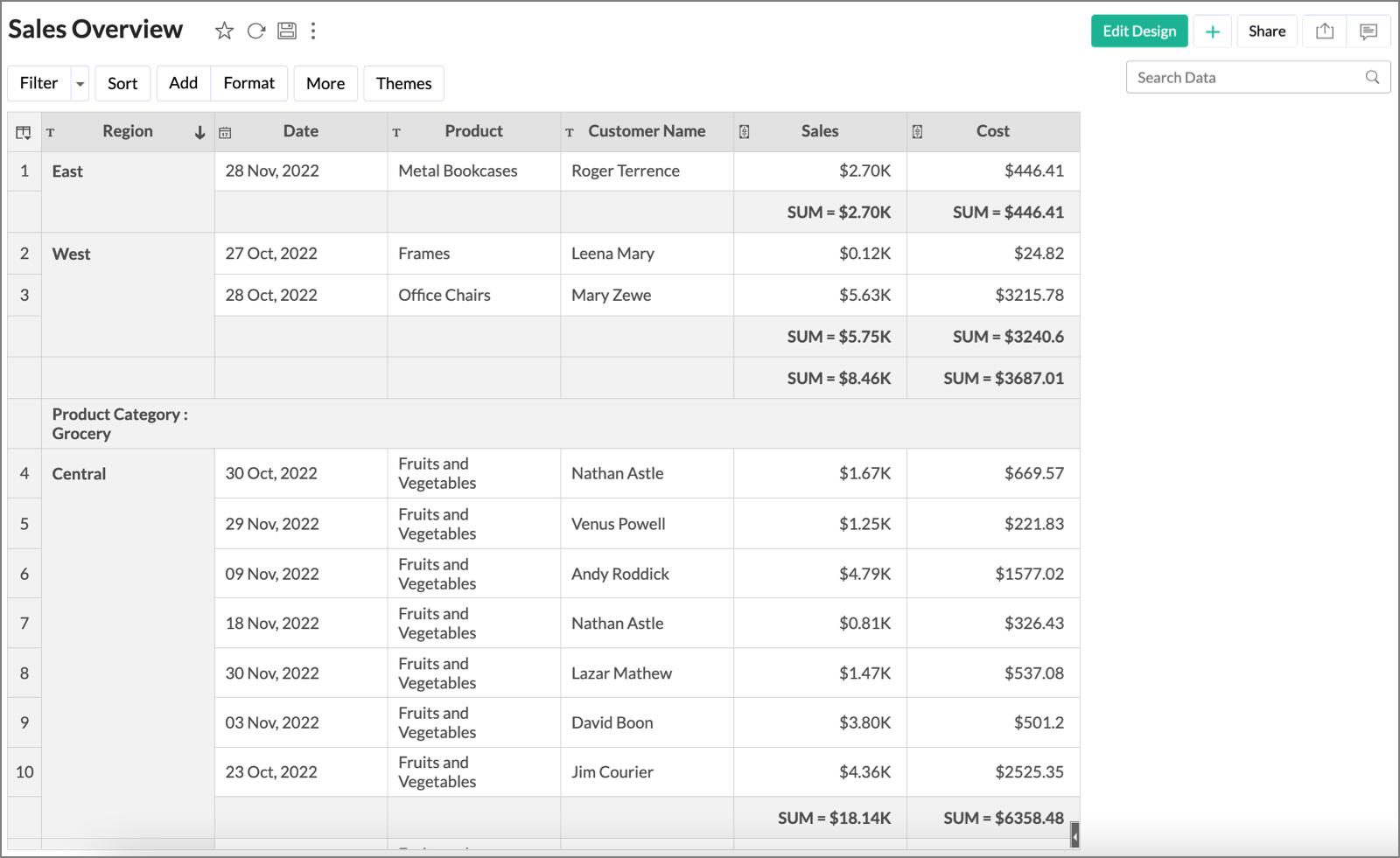Open the Themes menu
The image size is (1400, 858).
coord(403,84)
